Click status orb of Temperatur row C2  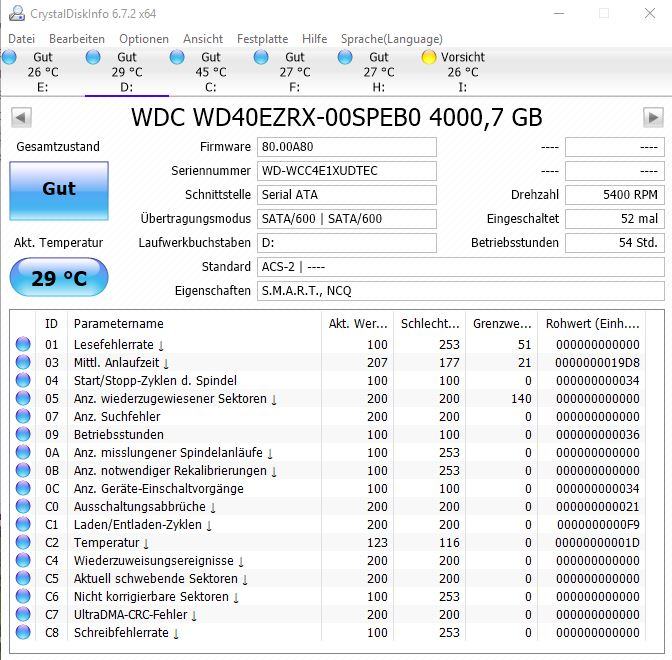[x=23, y=542]
